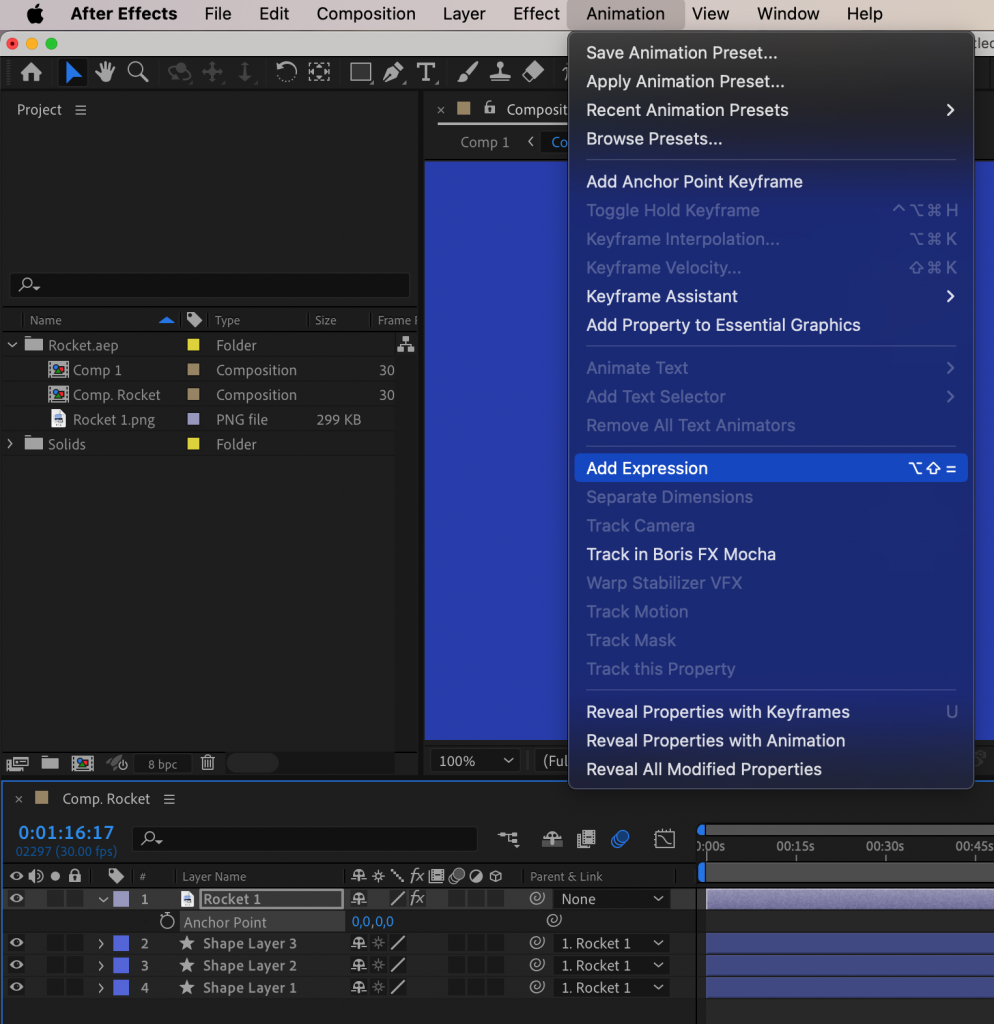Open the parent dropdown for Shape Layer 2
The width and height of the screenshot is (994, 1024).
coord(610,965)
